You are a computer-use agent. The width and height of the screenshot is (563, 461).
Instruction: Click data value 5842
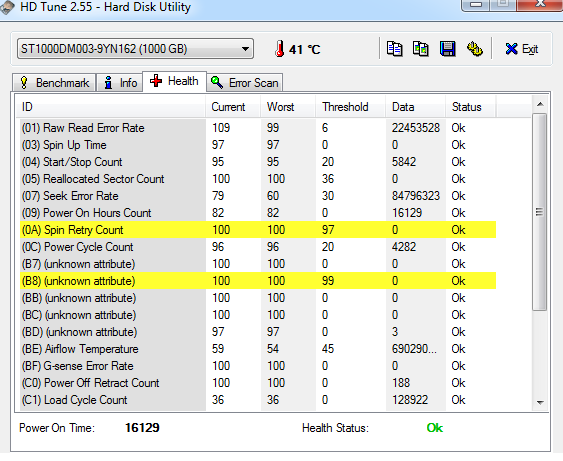tap(404, 162)
